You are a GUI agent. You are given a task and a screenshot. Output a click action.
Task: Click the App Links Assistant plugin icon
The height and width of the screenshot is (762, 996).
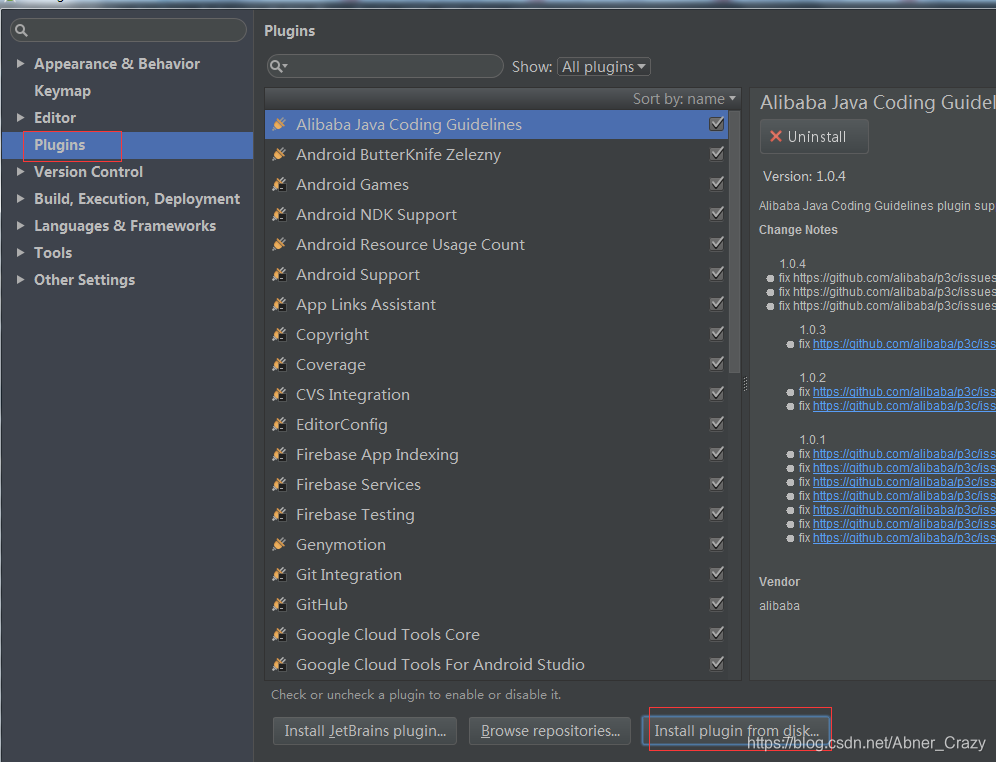coord(279,304)
